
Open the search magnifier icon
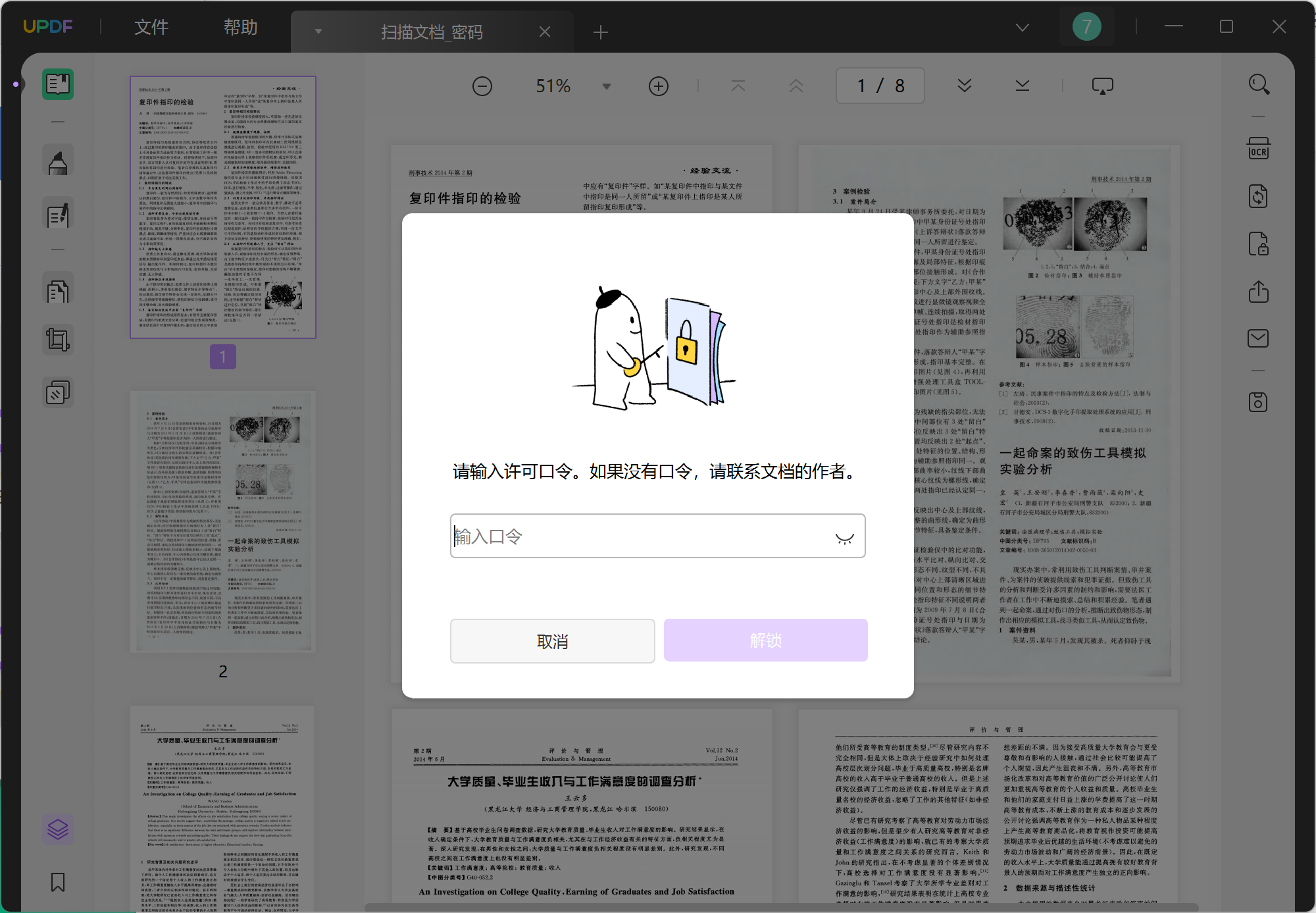click(1258, 84)
